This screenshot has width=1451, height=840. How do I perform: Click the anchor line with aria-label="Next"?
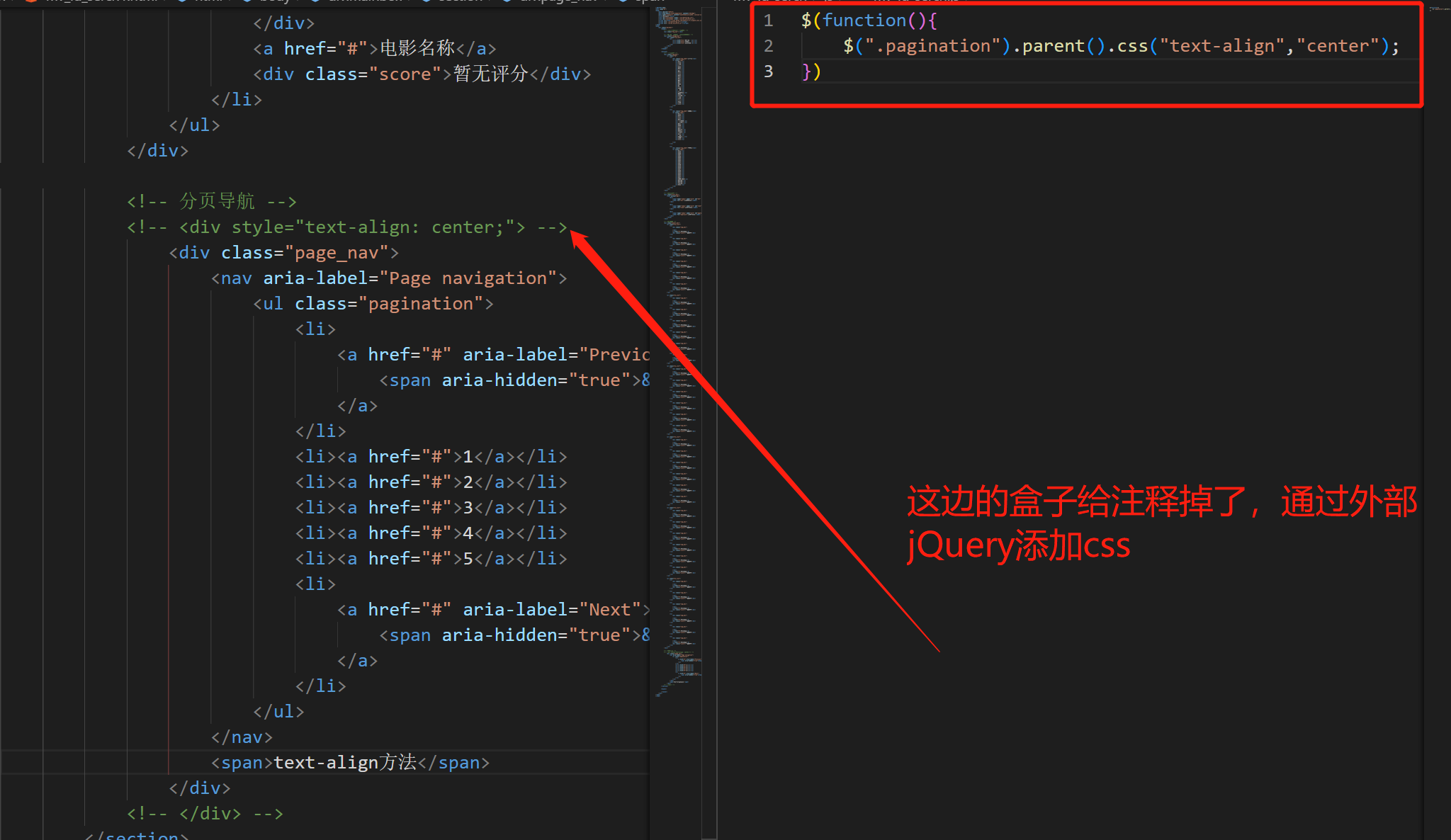[494, 609]
